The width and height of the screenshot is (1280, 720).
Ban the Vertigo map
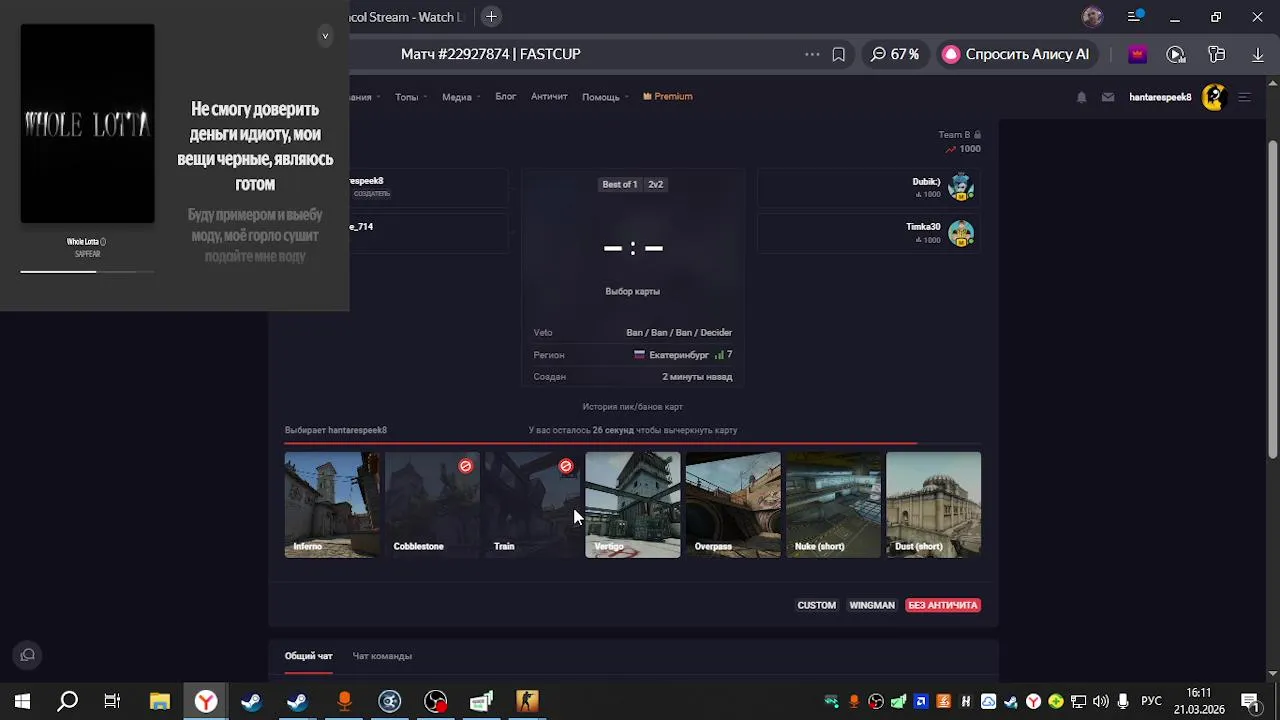pos(633,505)
